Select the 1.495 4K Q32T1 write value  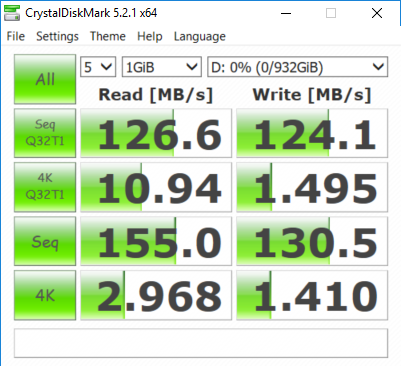click(312, 187)
